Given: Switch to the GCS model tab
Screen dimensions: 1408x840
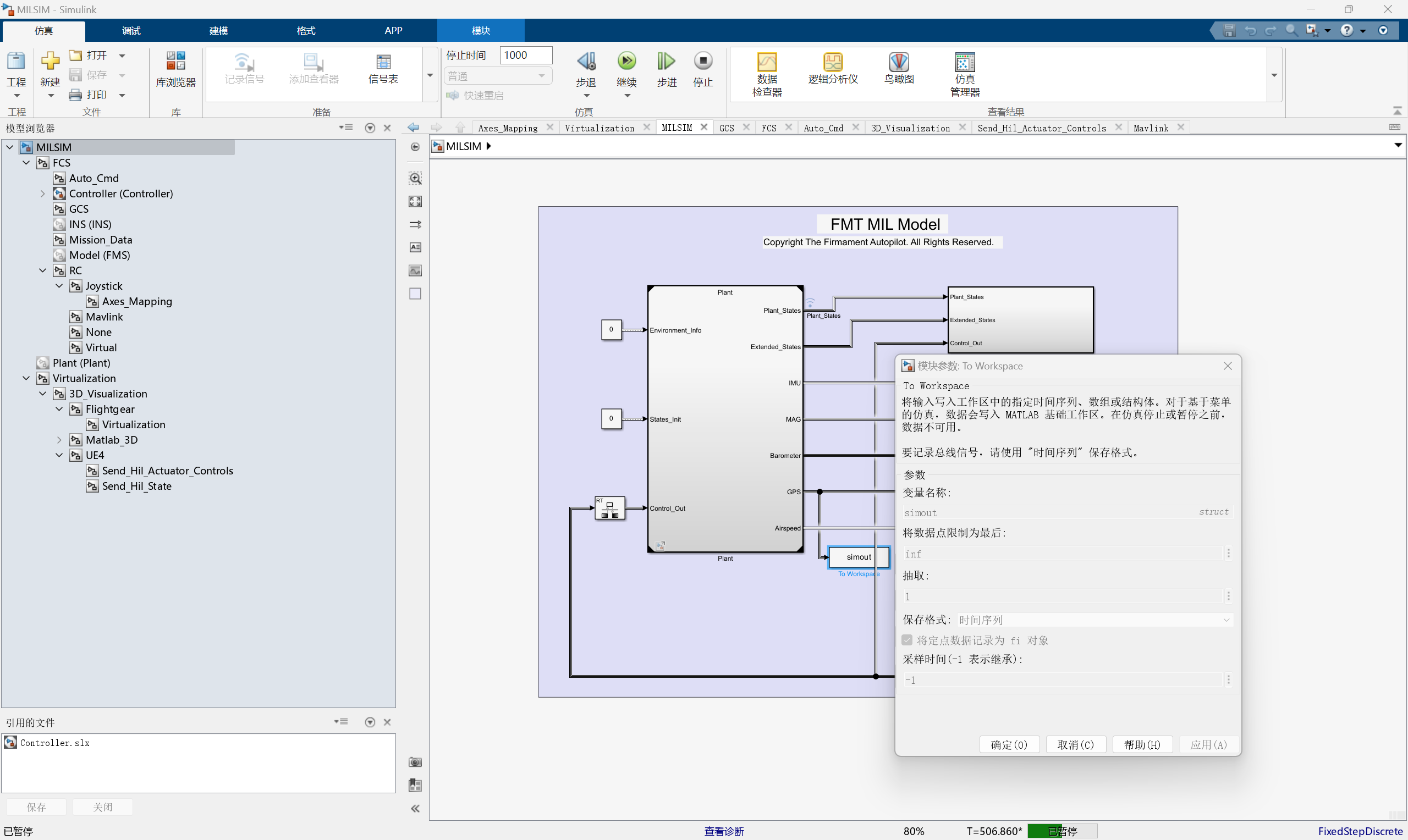Looking at the screenshot, I should coord(727,128).
